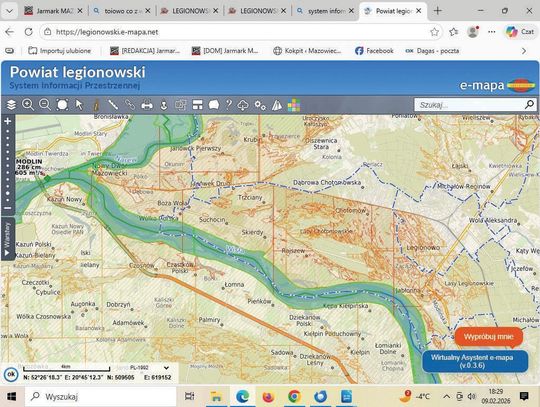Select the arrow pointer tool
Image resolution: width=540 pixels, height=407 pixels.
point(79,105)
